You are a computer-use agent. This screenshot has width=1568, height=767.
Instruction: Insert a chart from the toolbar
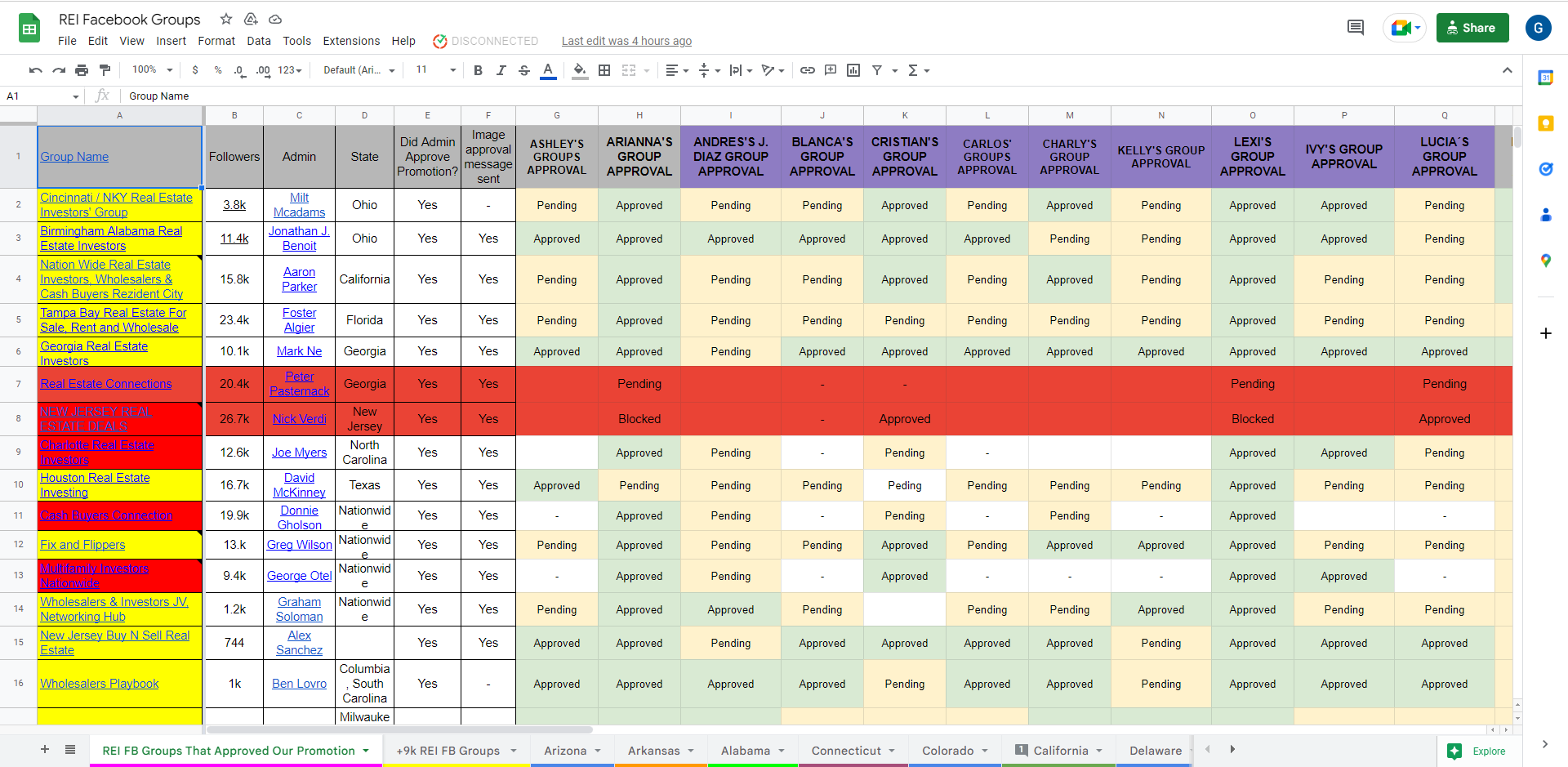coord(853,70)
